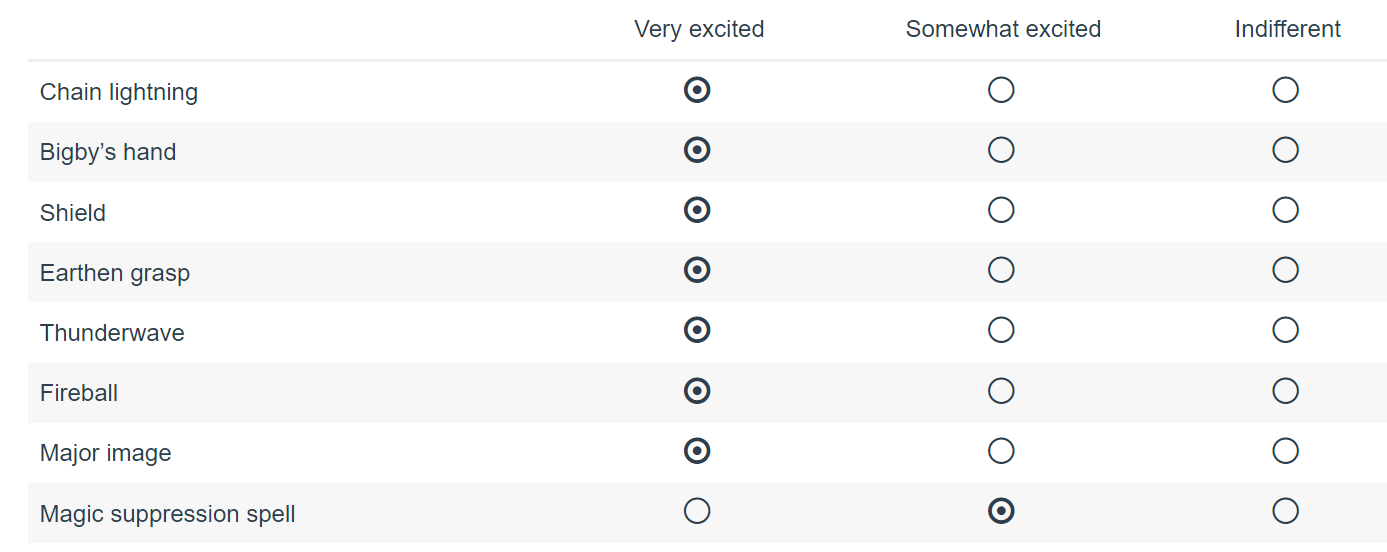Choose Somewhat excited for Bigby's hand
This screenshot has width=1387, height=552.
pyautogui.click(x=1001, y=150)
